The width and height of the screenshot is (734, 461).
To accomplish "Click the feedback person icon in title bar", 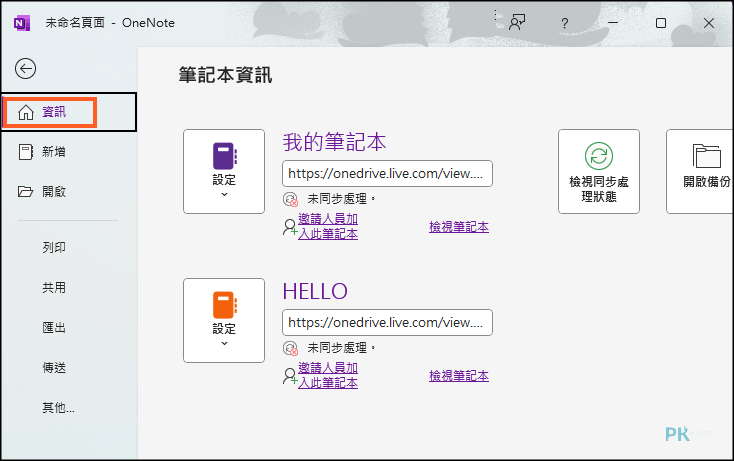I will click(517, 22).
